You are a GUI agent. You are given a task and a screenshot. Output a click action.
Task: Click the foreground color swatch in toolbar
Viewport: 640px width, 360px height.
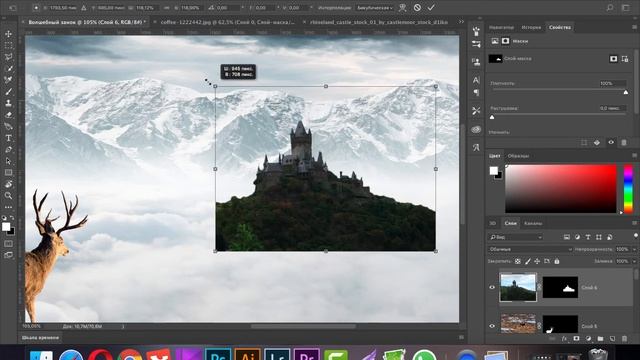pos(6,227)
